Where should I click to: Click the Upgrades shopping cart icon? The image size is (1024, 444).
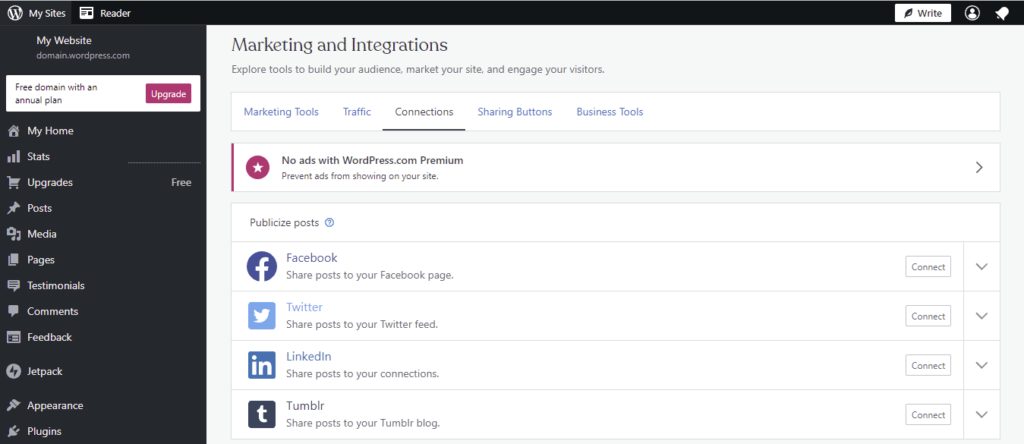click(x=13, y=183)
